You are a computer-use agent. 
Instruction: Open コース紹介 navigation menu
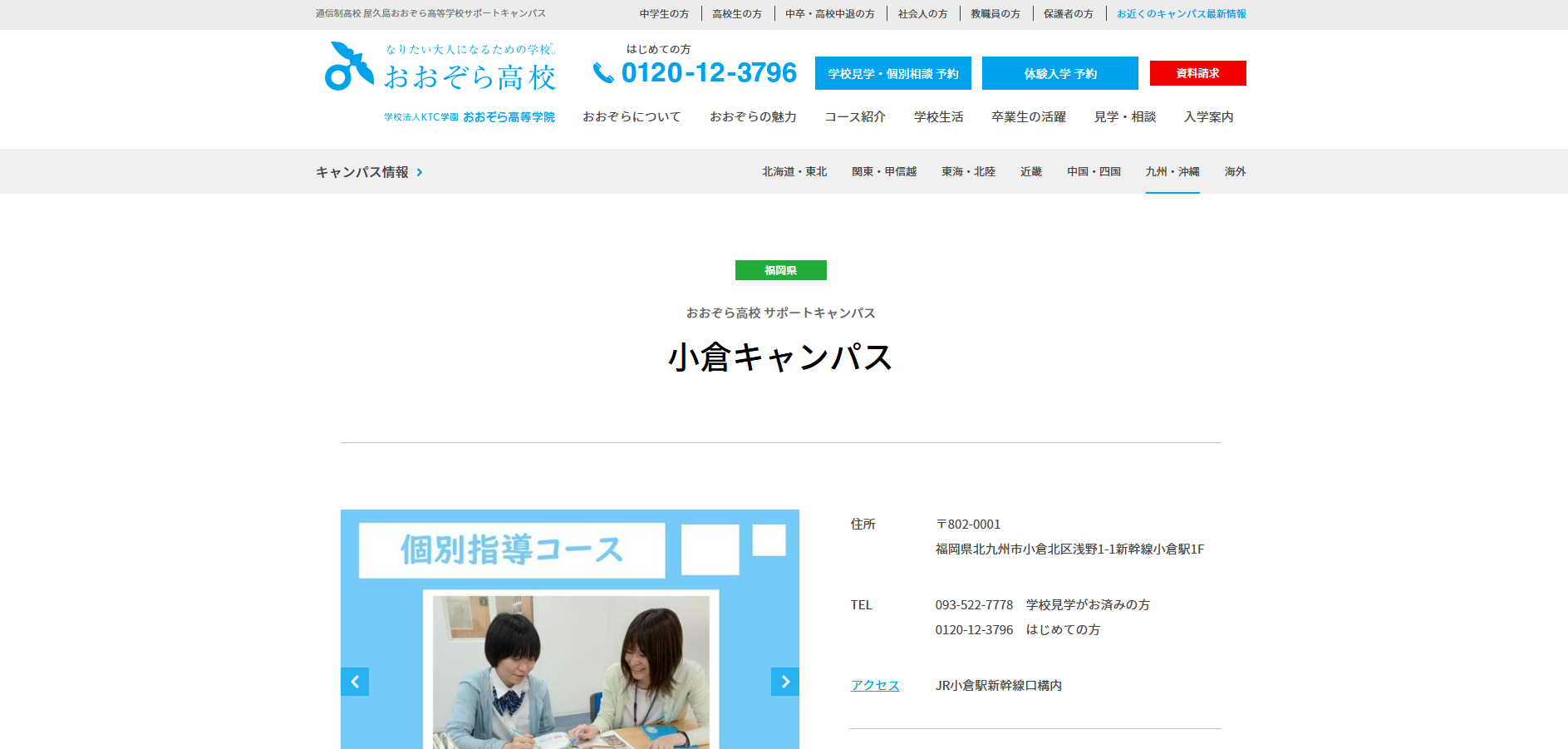pos(854,117)
